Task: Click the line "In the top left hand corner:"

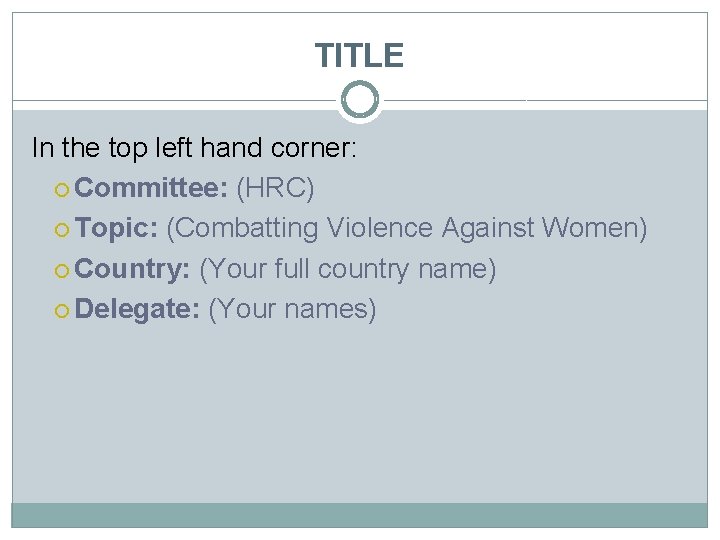Action: click(194, 148)
